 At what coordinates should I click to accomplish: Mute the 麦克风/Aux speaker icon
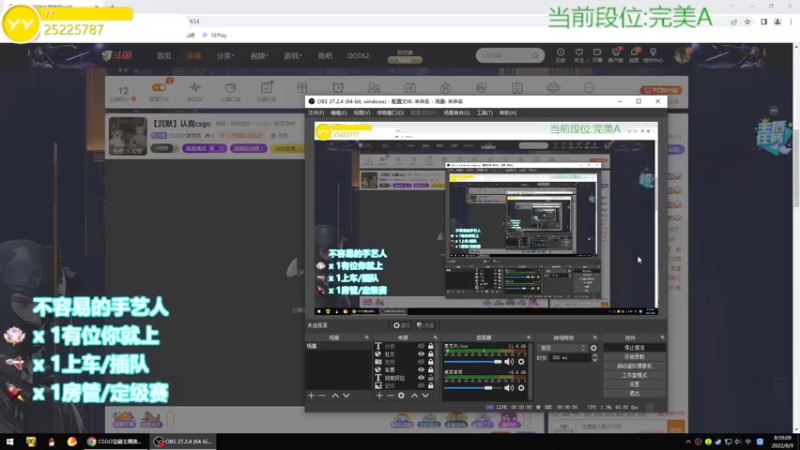click(x=509, y=362)
